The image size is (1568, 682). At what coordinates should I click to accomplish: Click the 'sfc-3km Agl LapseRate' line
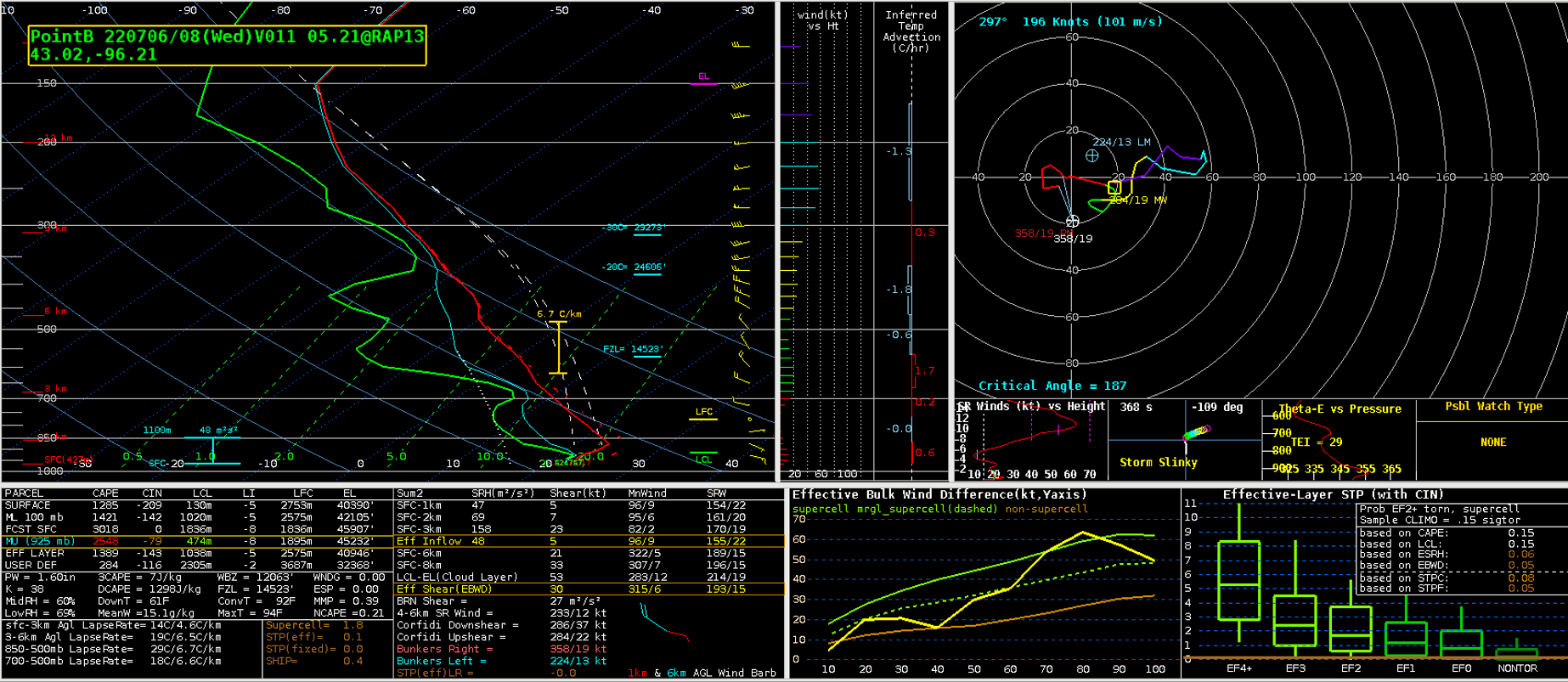coord(113,625)
